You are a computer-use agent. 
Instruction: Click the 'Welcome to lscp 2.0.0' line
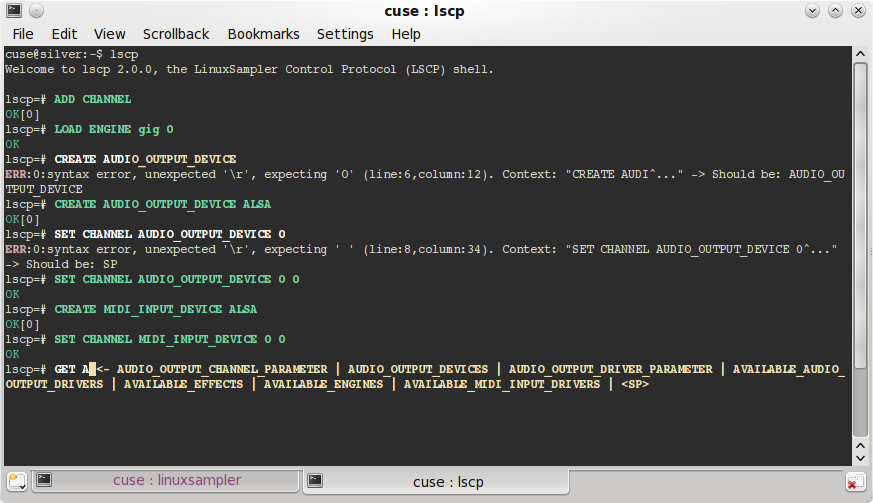coord(249,70)
